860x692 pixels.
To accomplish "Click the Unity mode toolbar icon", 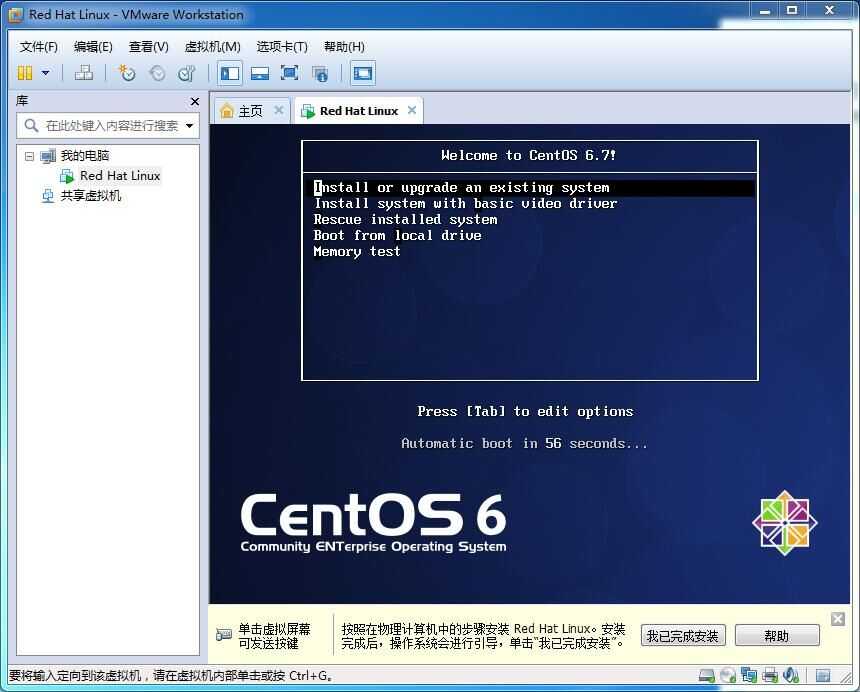I will tap(320, 73).
